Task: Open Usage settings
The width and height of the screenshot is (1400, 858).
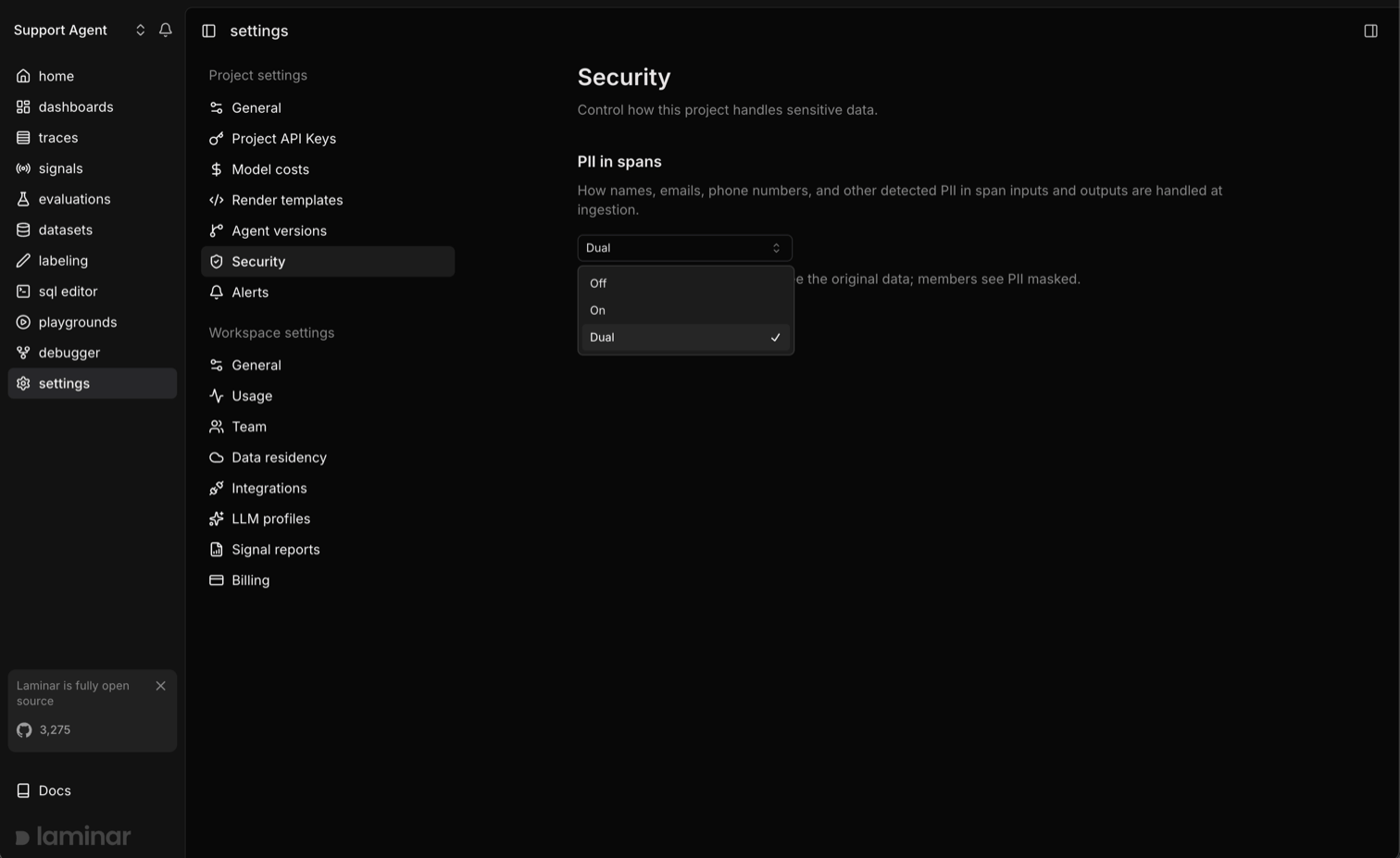Action: pos(328,396)
